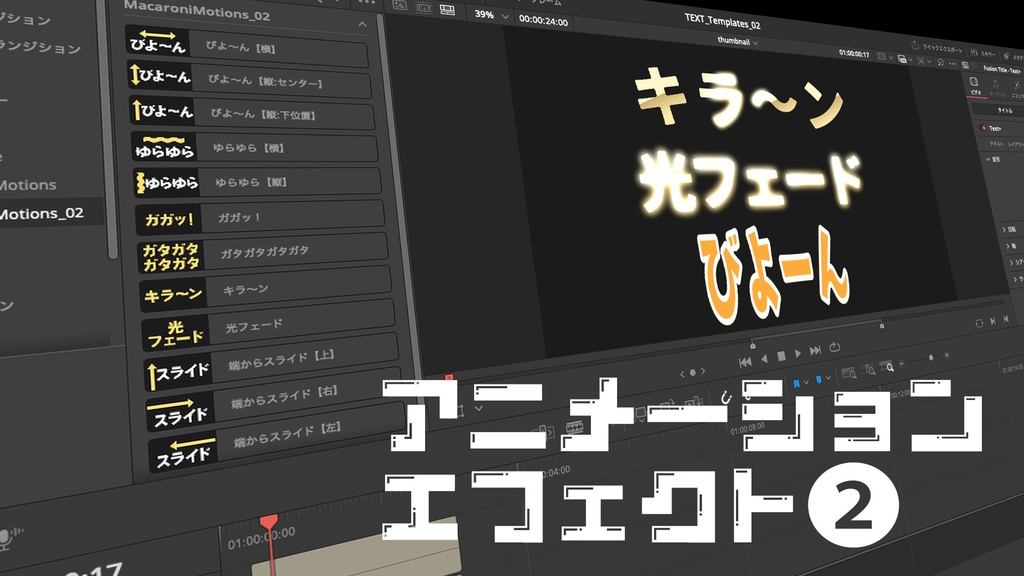Click the タイトル button in the inspector

tap(1004, 110)
